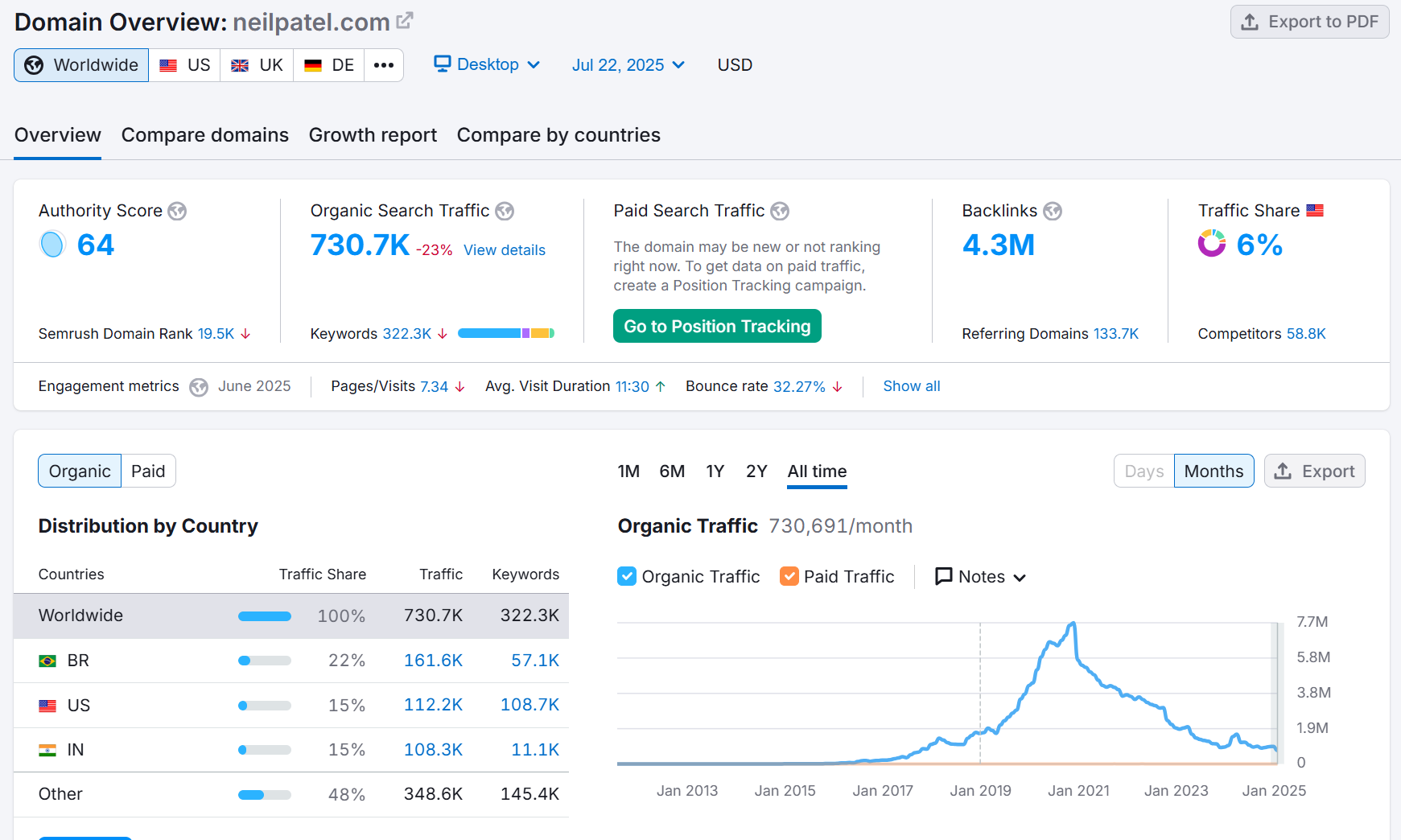1401x840 pixels.
Task: Click Worldwide traffic share progress bar
Action: point(265,616)
